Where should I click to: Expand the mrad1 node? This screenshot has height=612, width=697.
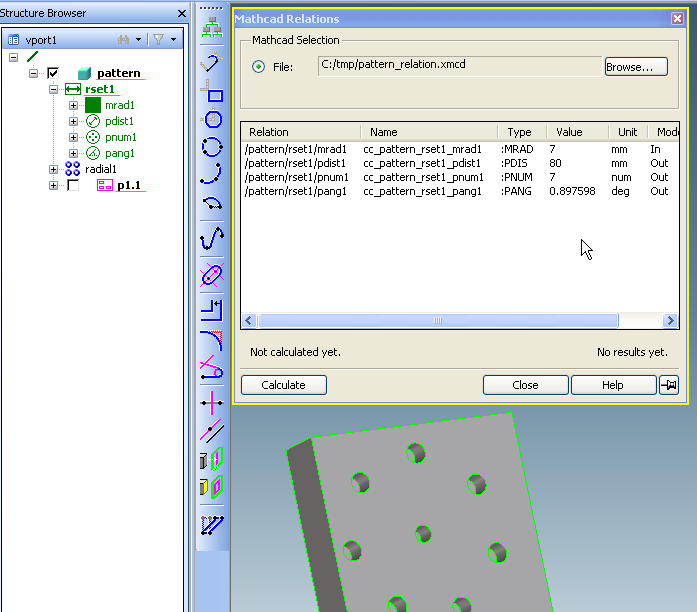pyautogui.click(x=73, y=105)
